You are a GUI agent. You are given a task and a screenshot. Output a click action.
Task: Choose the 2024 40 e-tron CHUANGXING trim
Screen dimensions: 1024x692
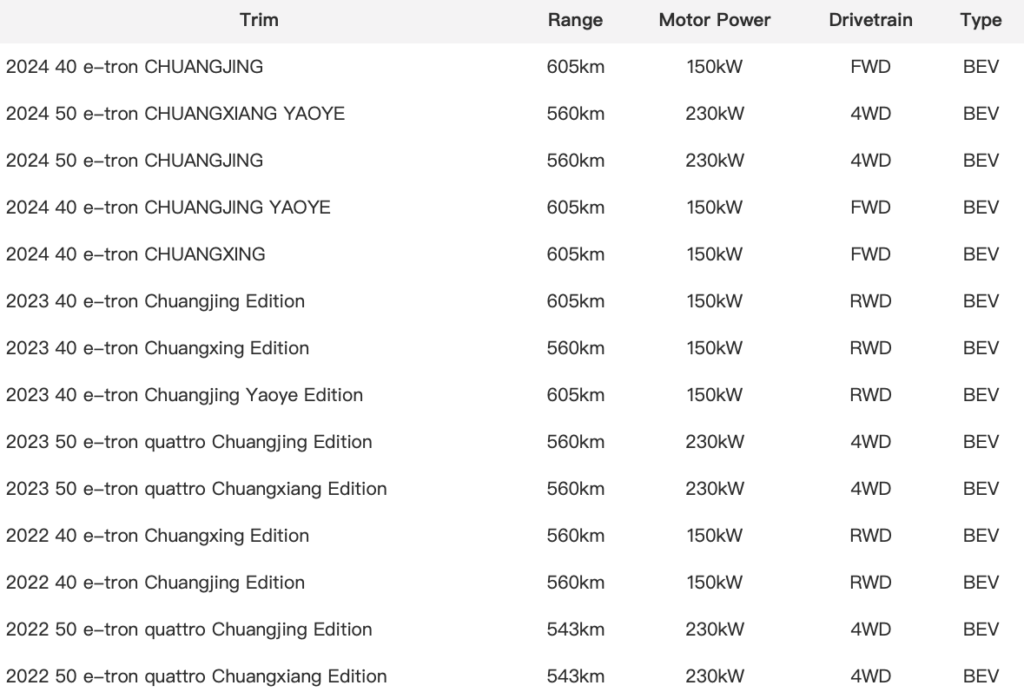[x=136, y=255]
